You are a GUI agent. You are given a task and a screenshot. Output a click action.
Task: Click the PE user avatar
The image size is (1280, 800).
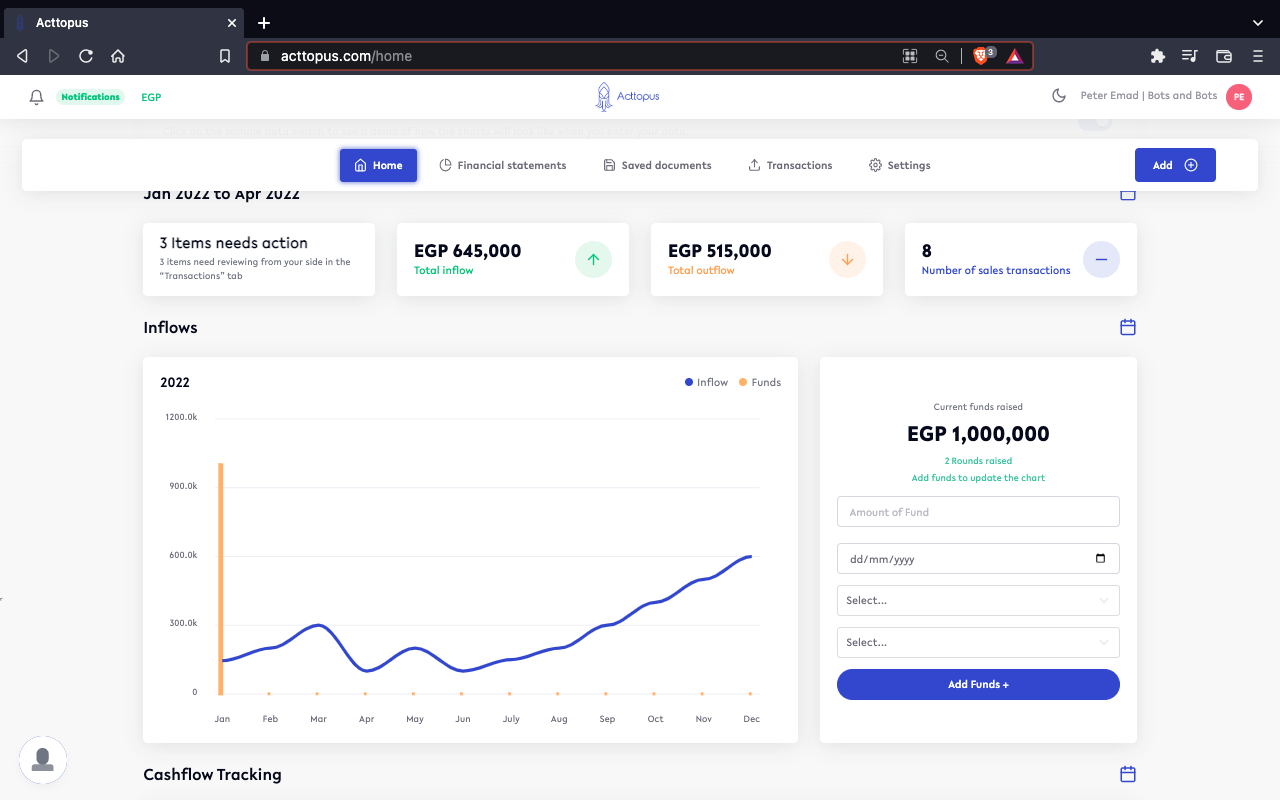[x=1239, y=97]
